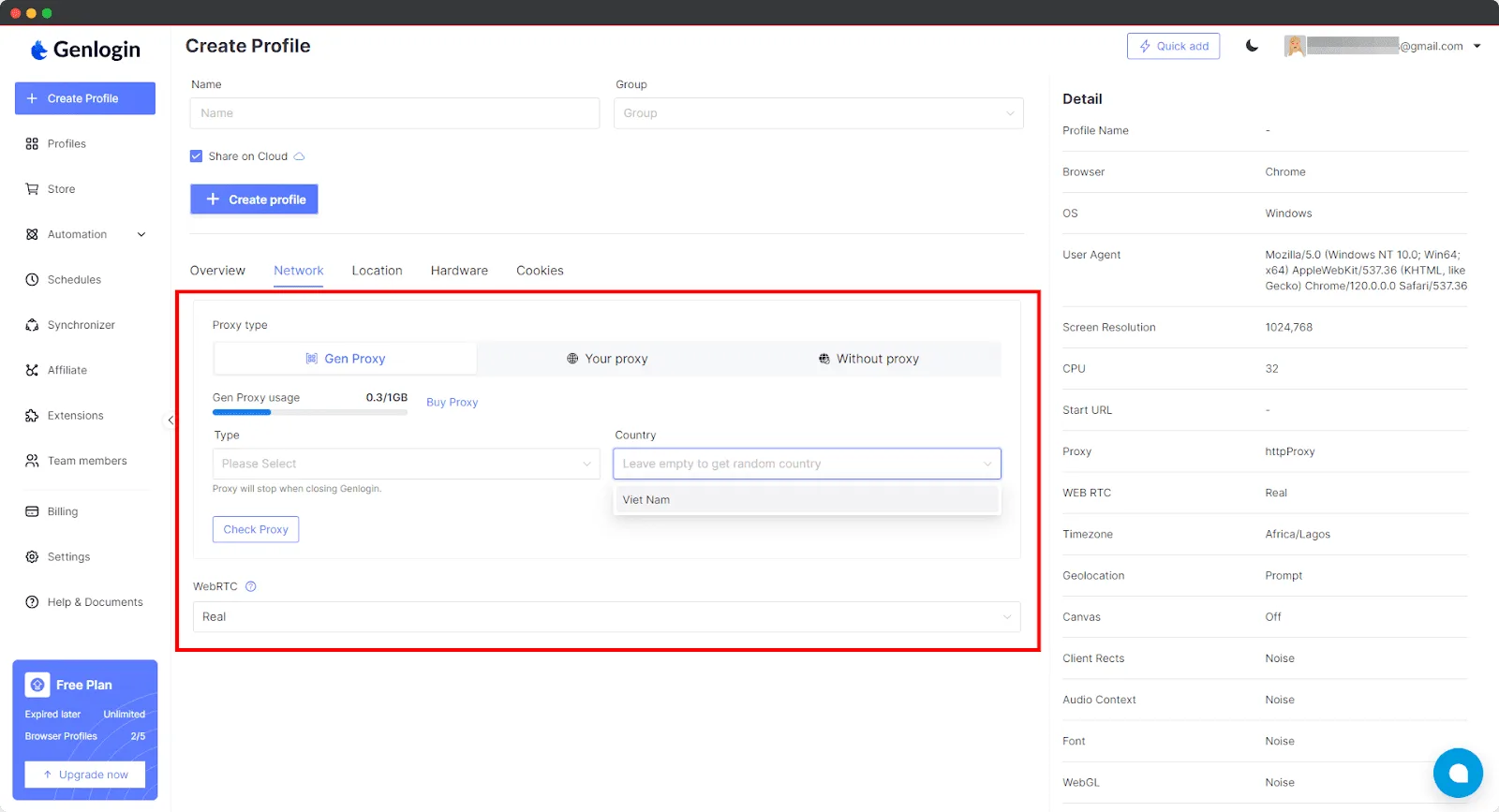
Task: Click the blue Create profile button
Action: click(x=254, y=199)
